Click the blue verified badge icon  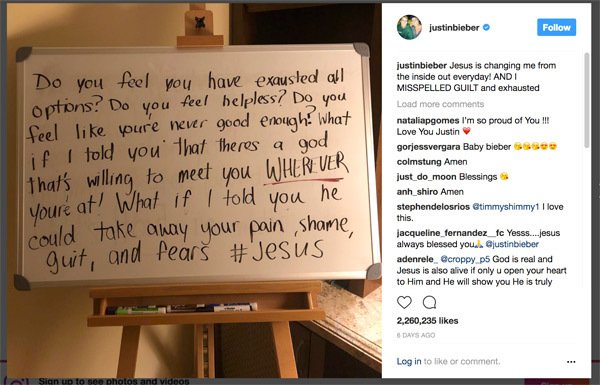coord(486,27)
